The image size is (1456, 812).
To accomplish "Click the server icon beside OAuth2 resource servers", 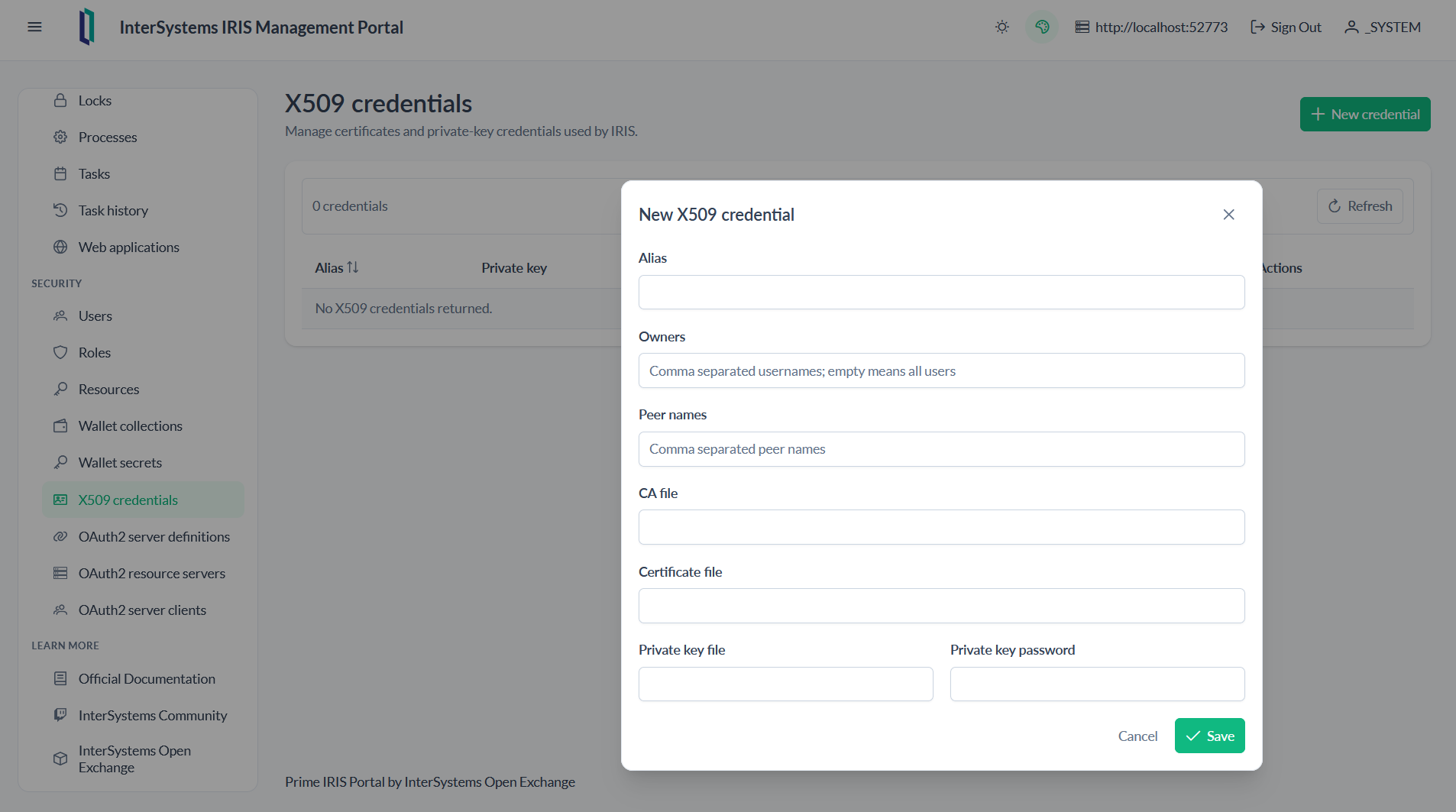I will coord(60,573).
